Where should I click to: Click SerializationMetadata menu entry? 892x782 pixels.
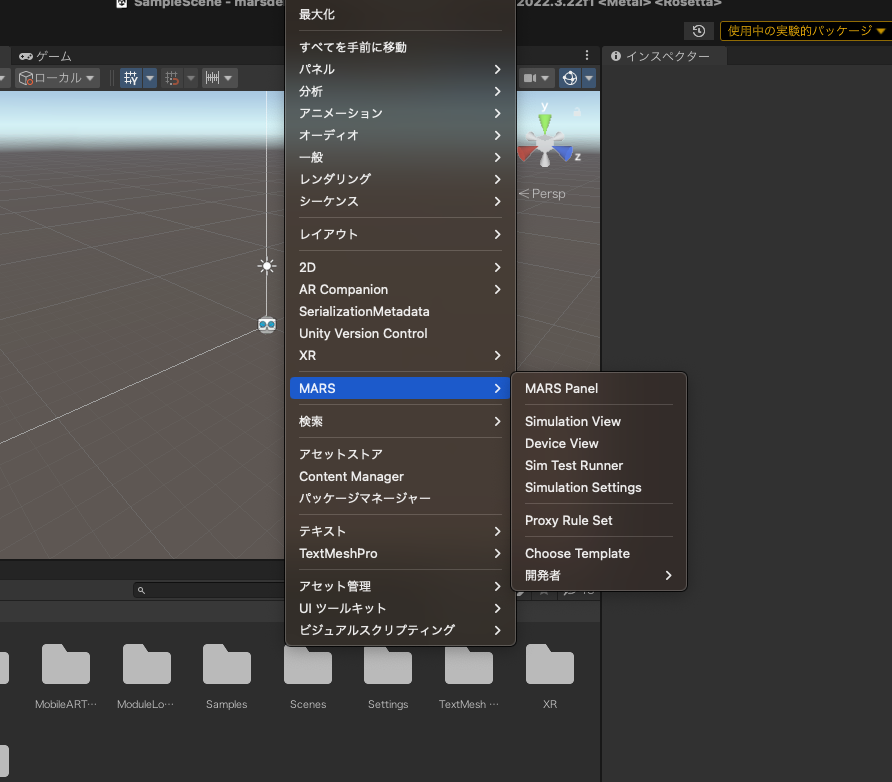[x=400, y=312]
